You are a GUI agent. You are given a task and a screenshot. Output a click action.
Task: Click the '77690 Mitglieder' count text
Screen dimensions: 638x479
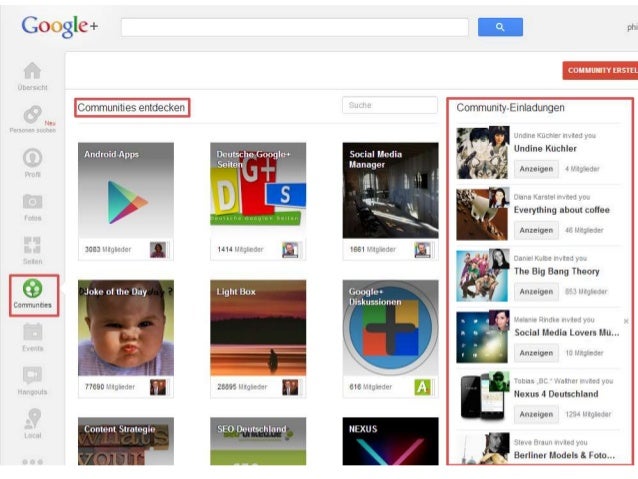pyautogui.click(x=109, y=387)
